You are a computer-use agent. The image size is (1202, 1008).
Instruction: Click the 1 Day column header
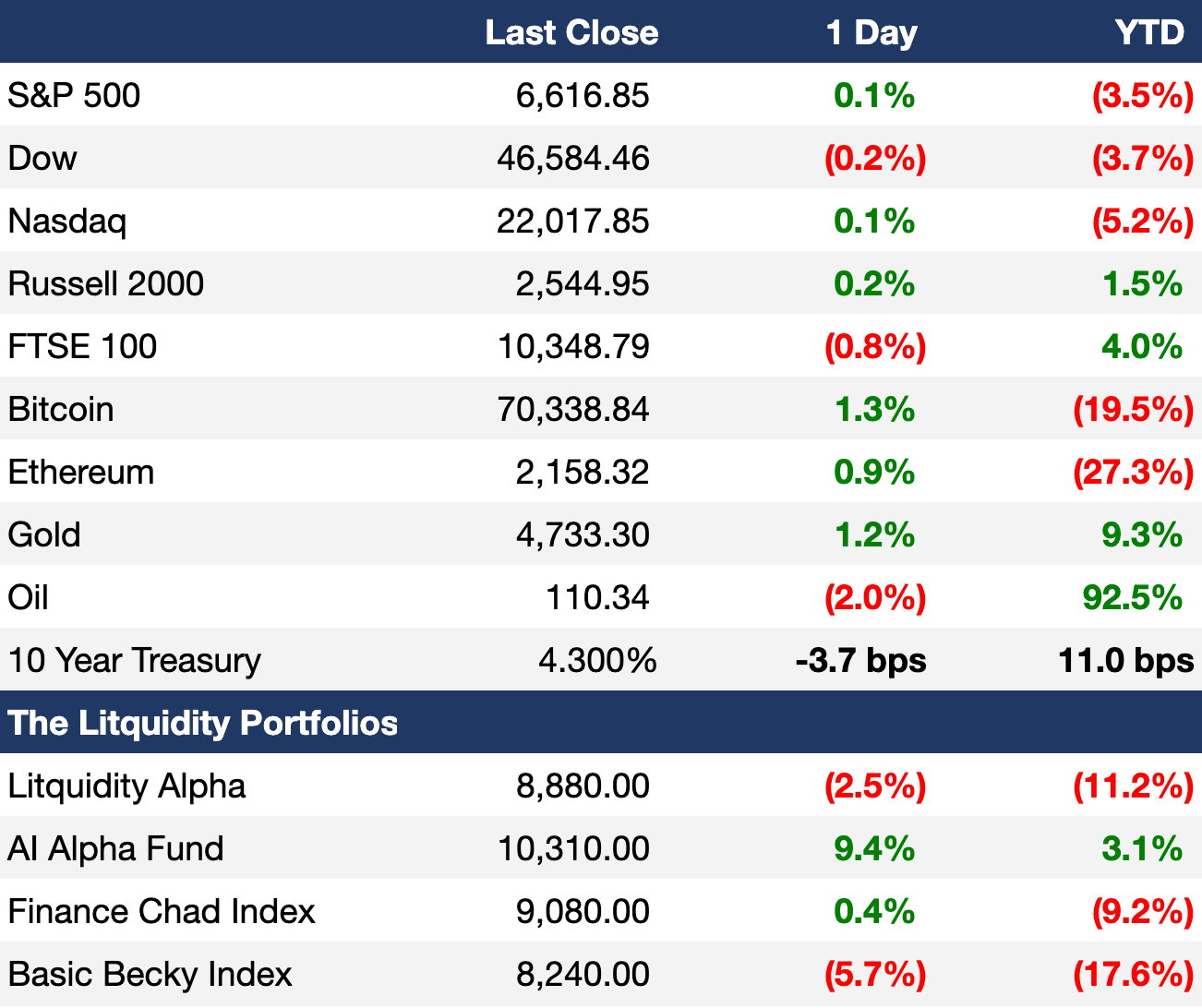click(x=871, y=32)
